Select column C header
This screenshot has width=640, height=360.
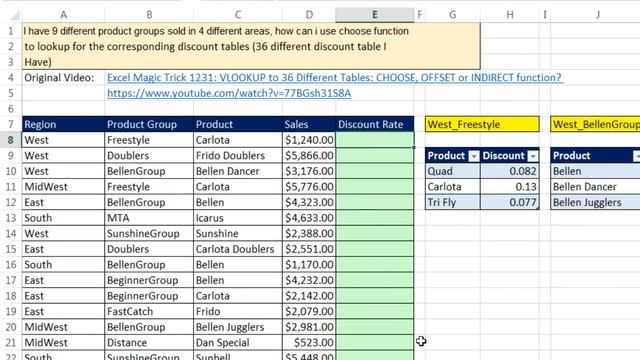238,15
